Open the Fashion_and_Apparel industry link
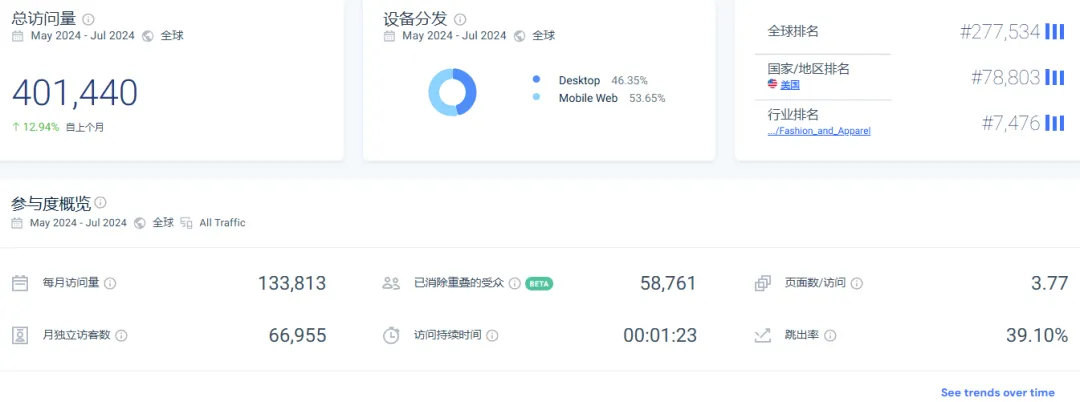Screen dimensions: 1080x402 [818, 131]
